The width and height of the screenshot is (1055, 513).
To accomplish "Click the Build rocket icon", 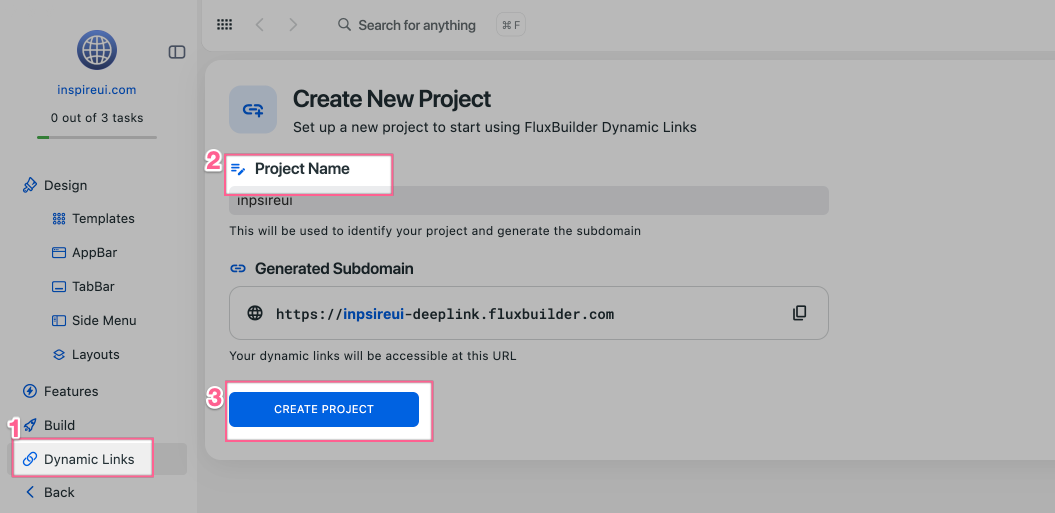I will (30, 425).
